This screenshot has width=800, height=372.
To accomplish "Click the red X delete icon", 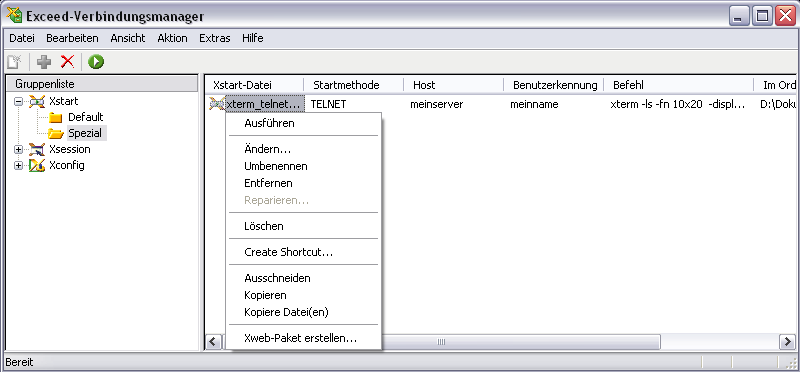I will [x=67, y=62].
